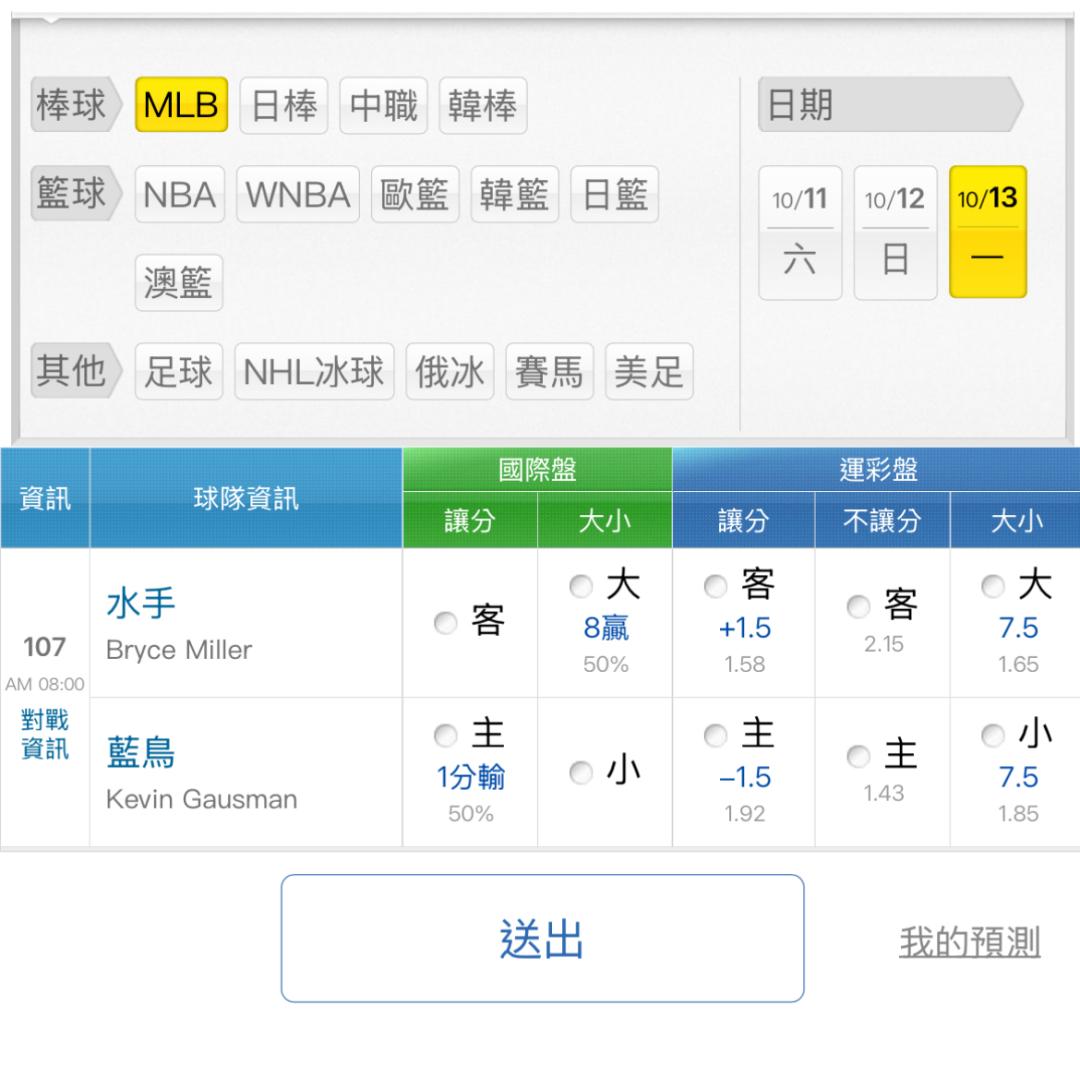The image size is (1080, 1077).
Task: Select 運彩盤 客 +1.5 radio option
Action: tap(715, 586)
